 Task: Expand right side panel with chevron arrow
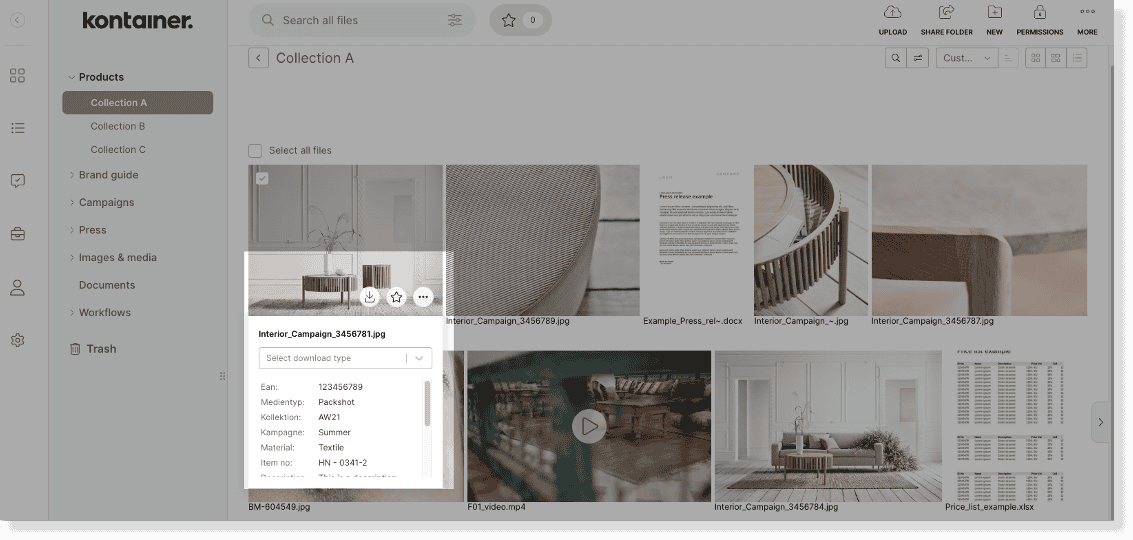[x=1100, y=421]
